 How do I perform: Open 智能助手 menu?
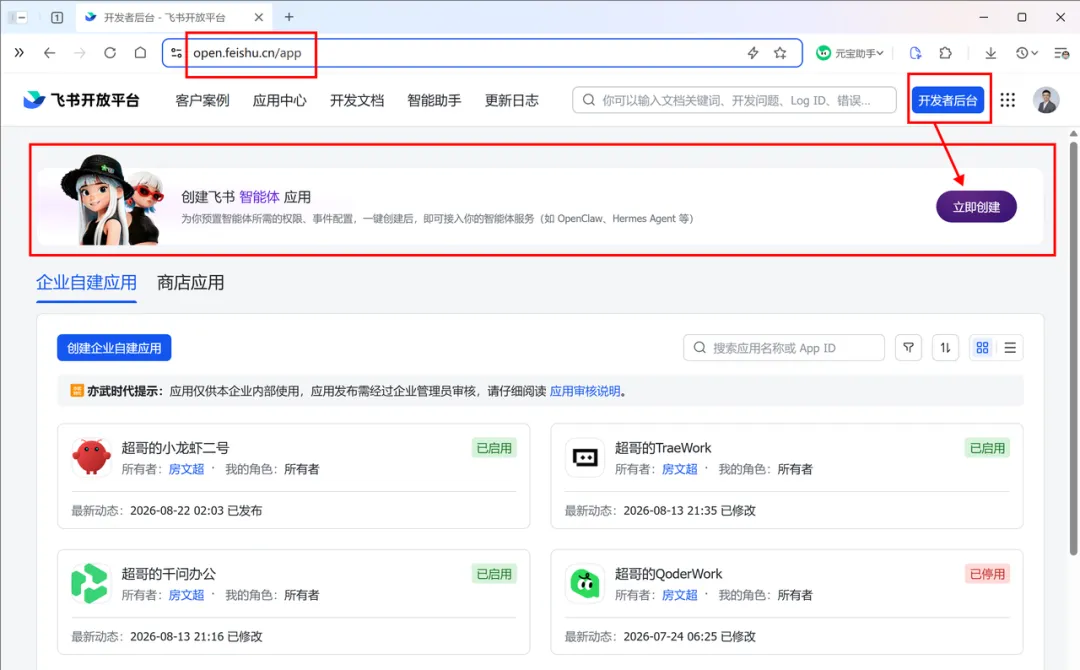point(434,101)
